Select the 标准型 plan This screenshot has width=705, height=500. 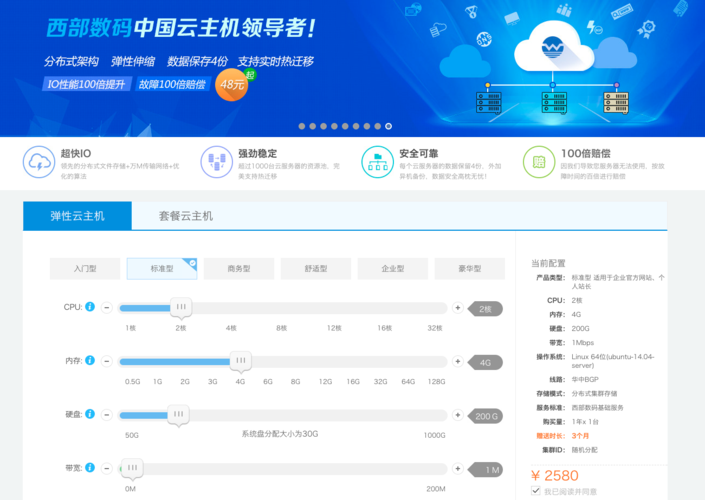point(162,268)
